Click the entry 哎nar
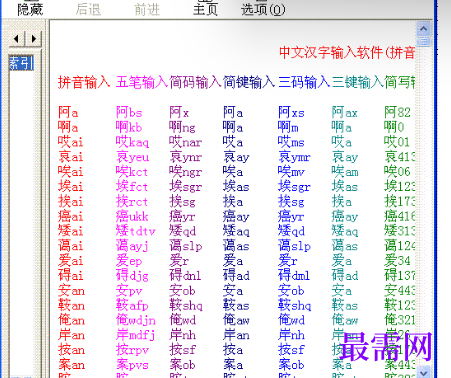 [x=186, y=142]
